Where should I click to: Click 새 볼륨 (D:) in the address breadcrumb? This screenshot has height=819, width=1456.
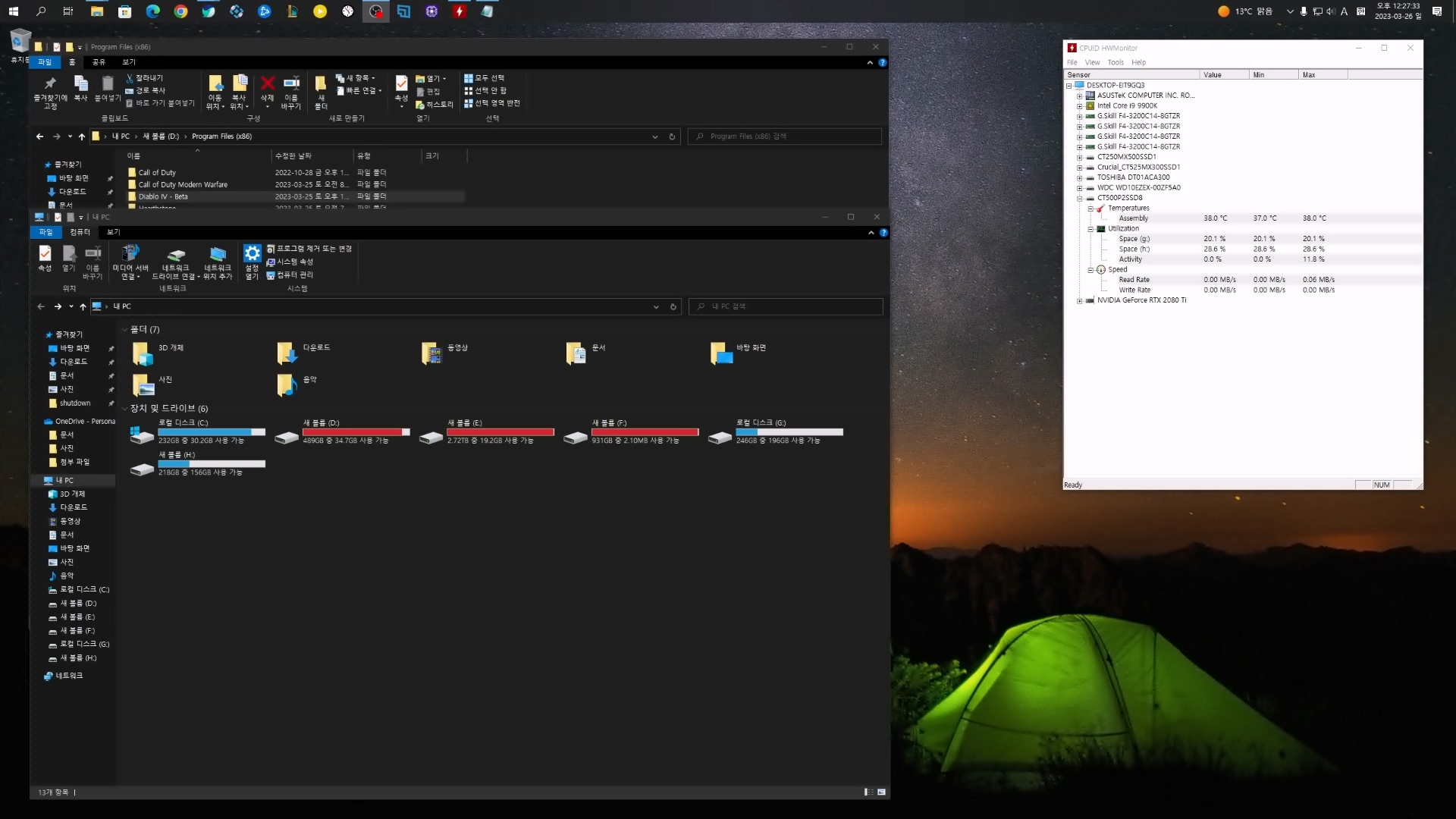(x=161, y=136)
